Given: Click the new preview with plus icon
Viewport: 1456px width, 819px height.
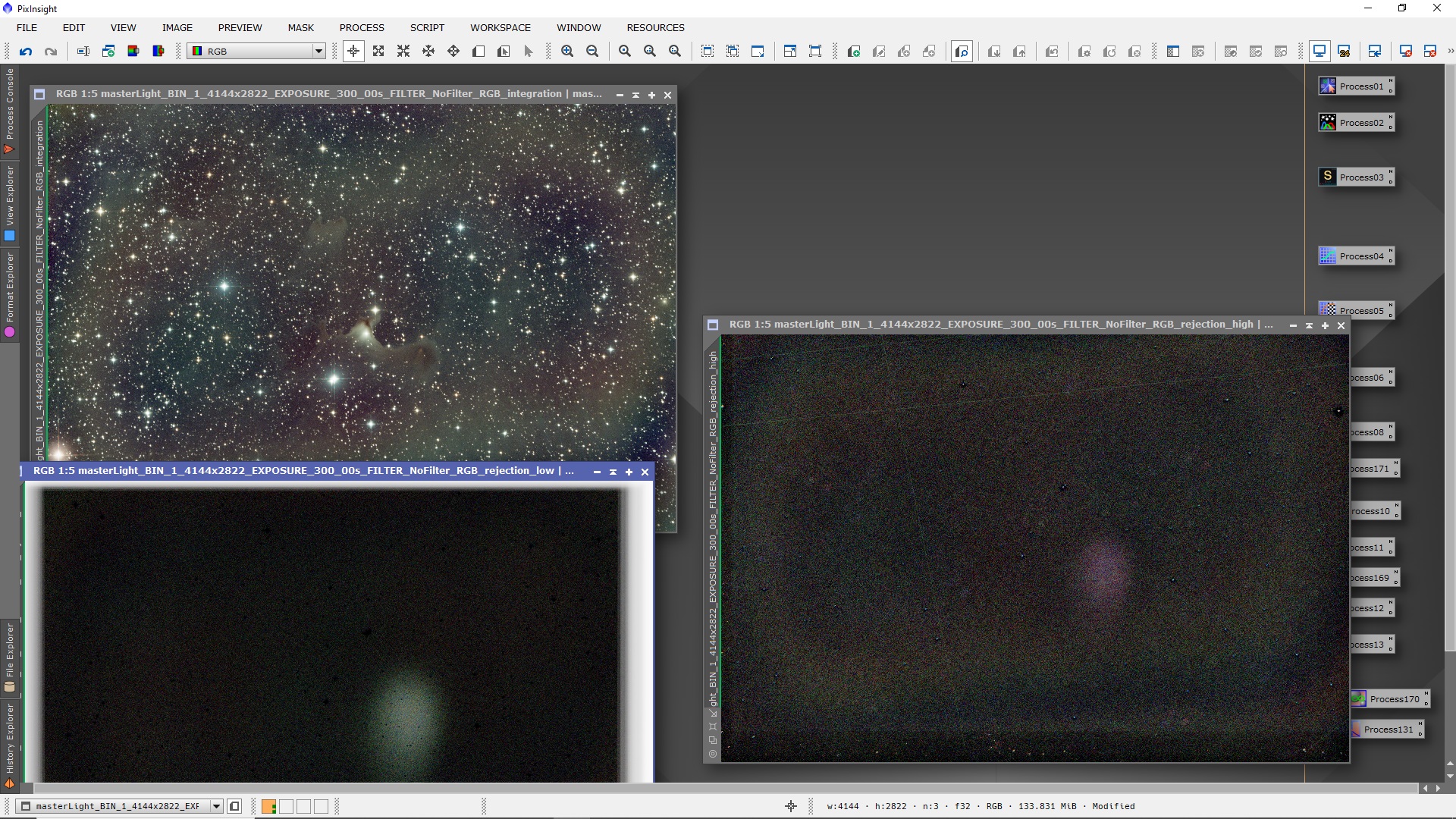Looking at the screenshot, I should tap(854, 52).
